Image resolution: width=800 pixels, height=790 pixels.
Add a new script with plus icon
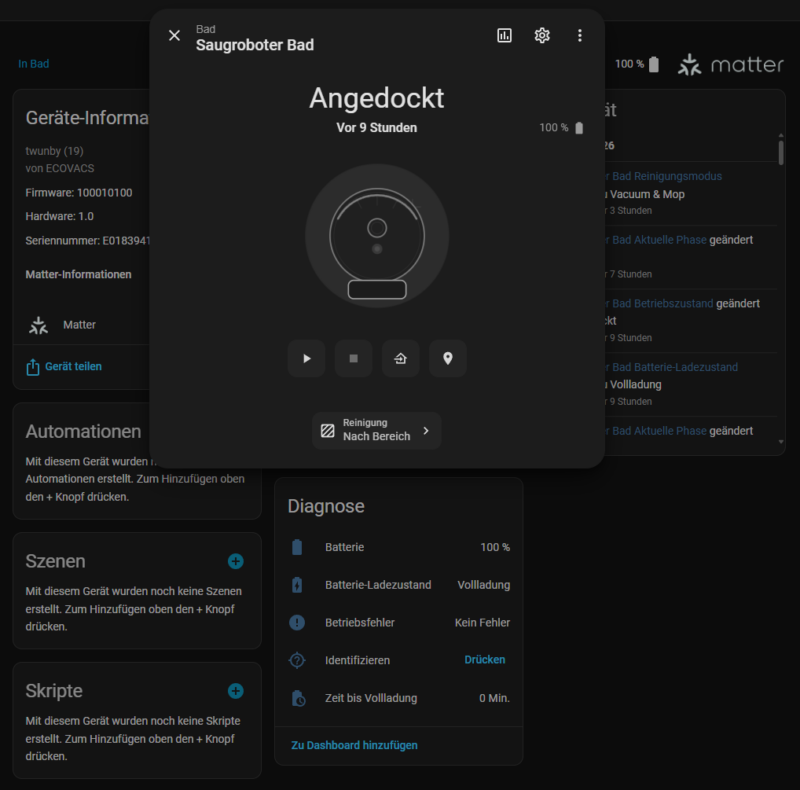pyautogui.click(x=235, y=690)
